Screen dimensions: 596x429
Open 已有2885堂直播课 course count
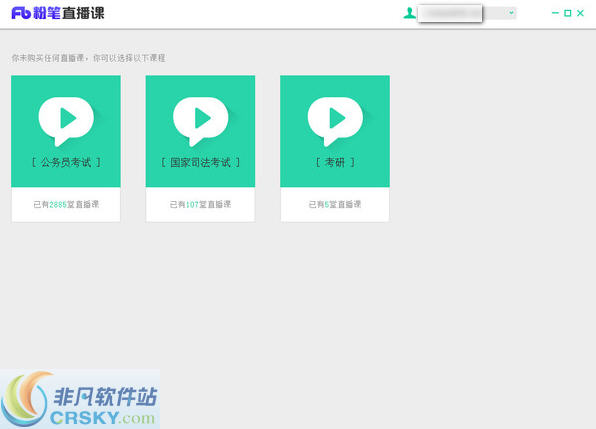coord(66,204)
